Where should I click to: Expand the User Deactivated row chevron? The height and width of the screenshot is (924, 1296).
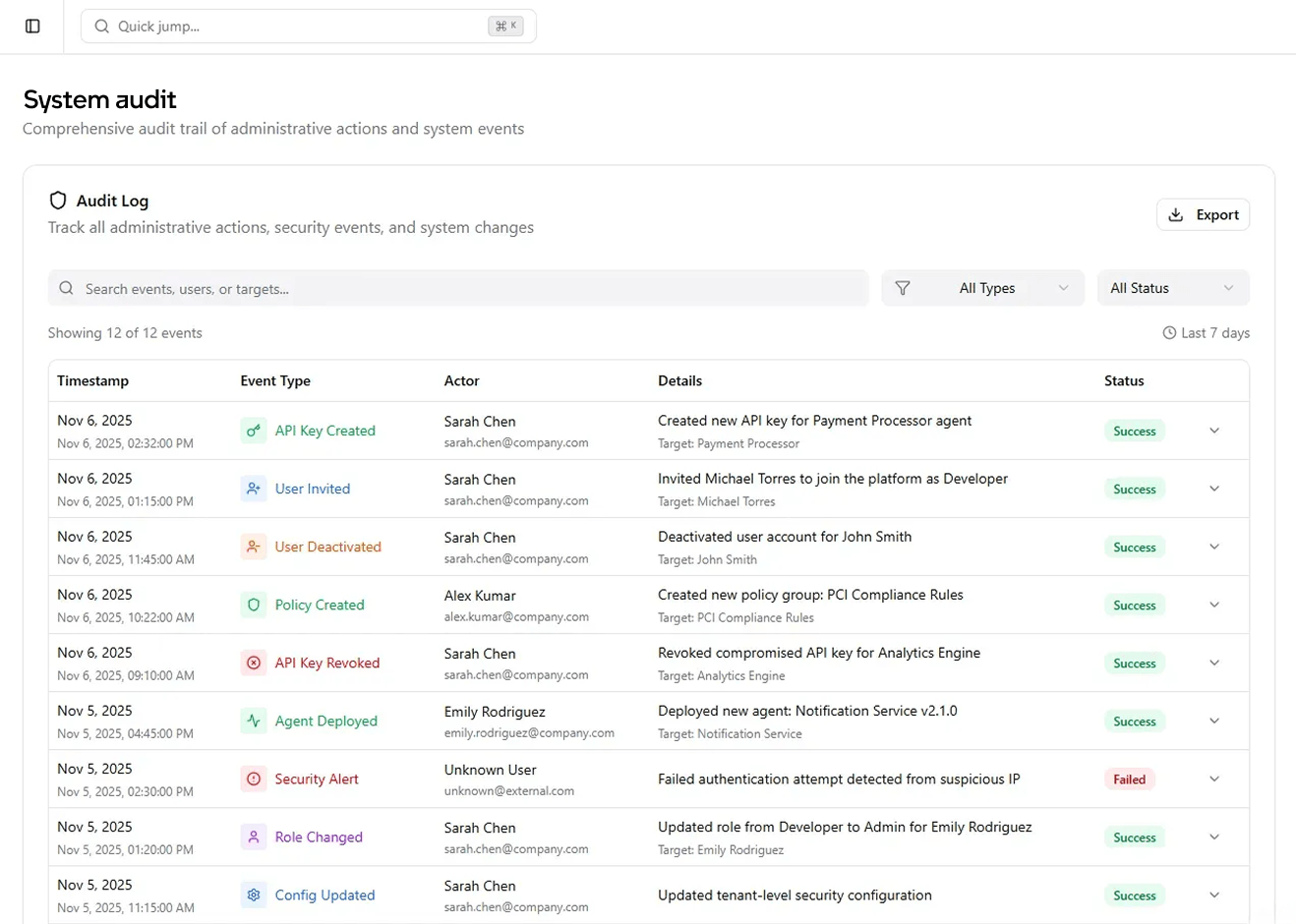1214,547
